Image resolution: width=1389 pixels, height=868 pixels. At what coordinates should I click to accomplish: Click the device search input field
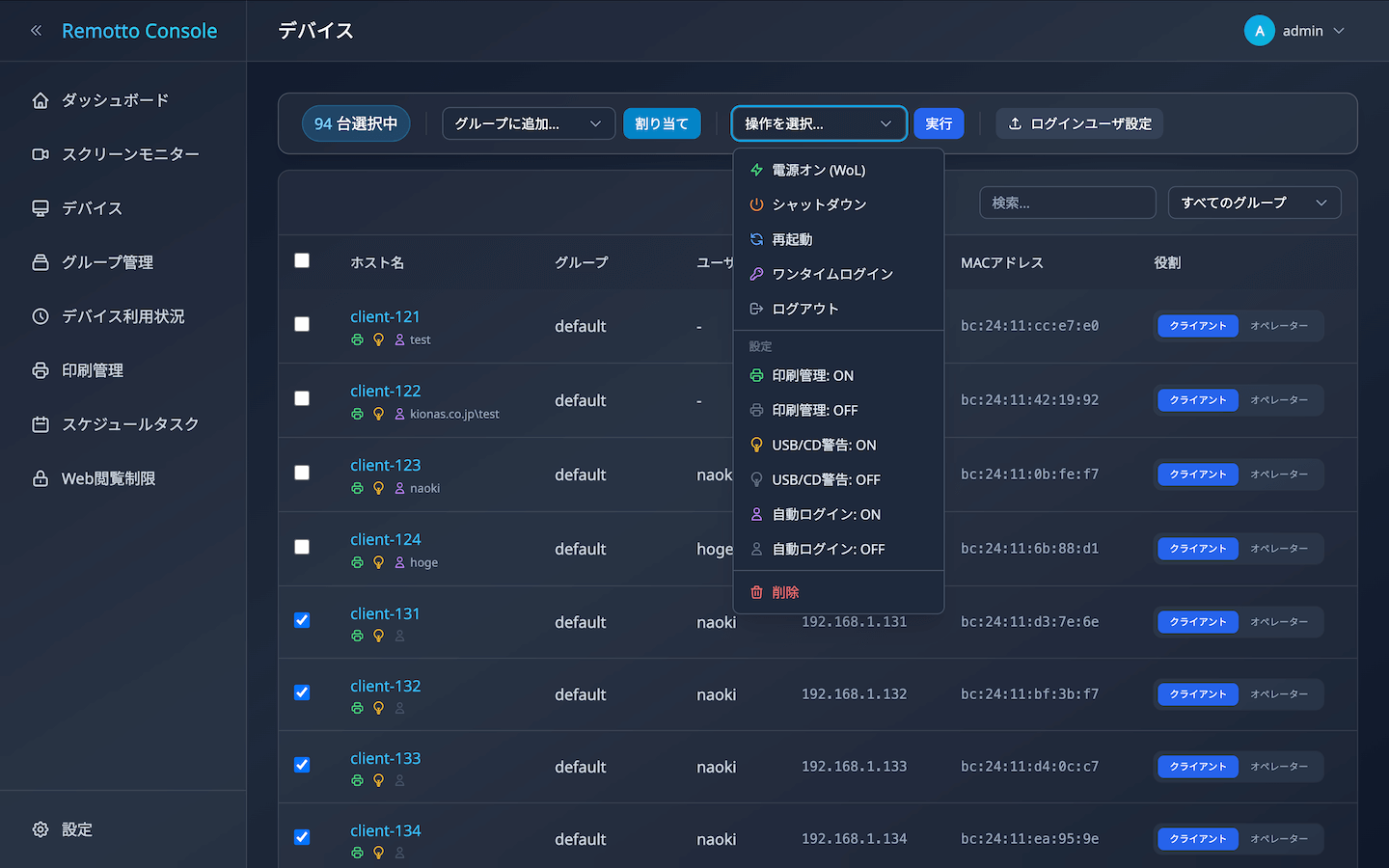coord(1067,203)
